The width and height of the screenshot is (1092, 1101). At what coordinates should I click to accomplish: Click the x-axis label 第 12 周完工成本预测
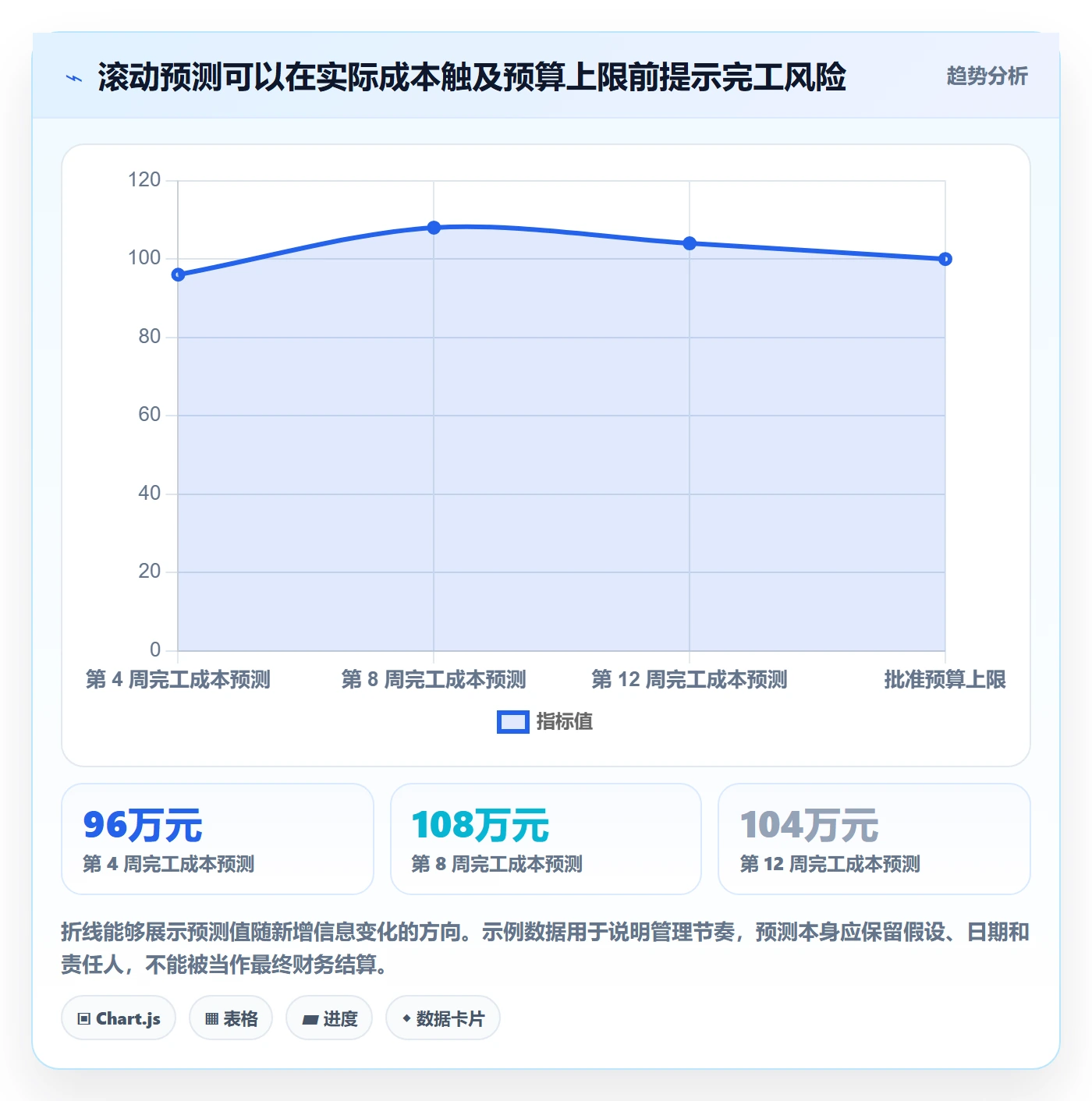coord(690,679)
